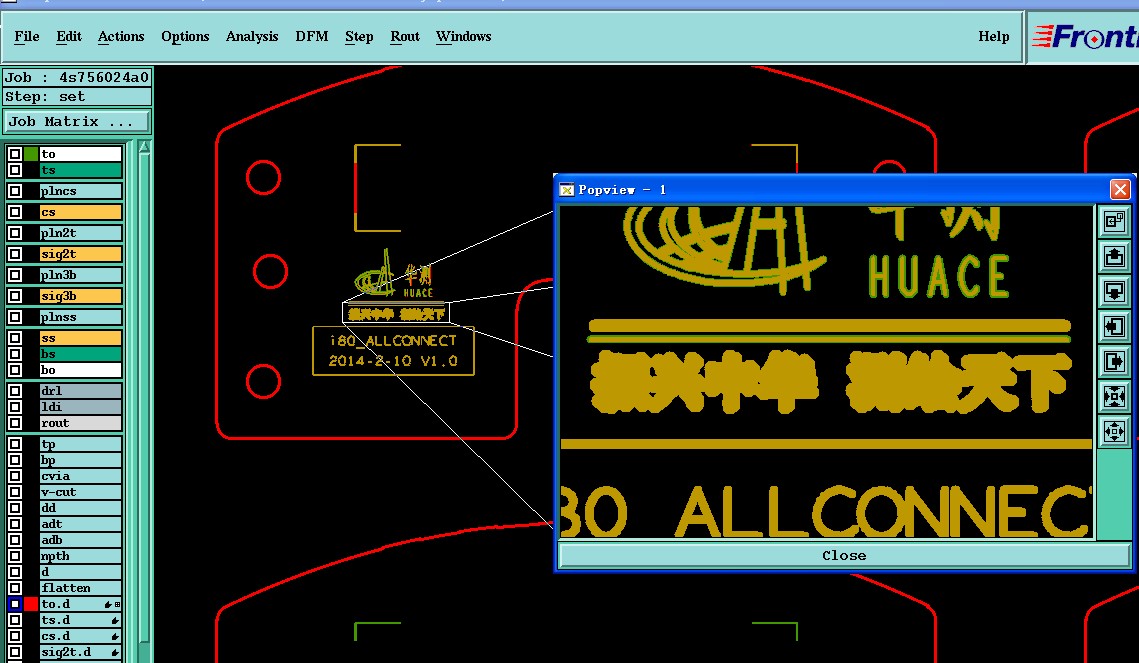Select layer name 'cvia'

coord(81,476)
